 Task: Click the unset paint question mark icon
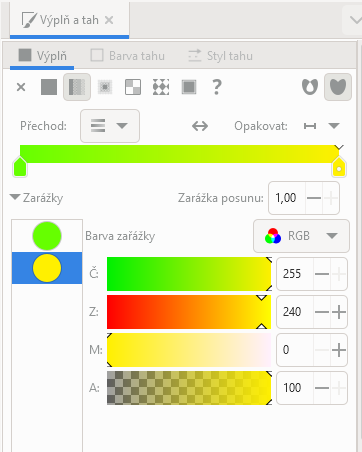217,87
